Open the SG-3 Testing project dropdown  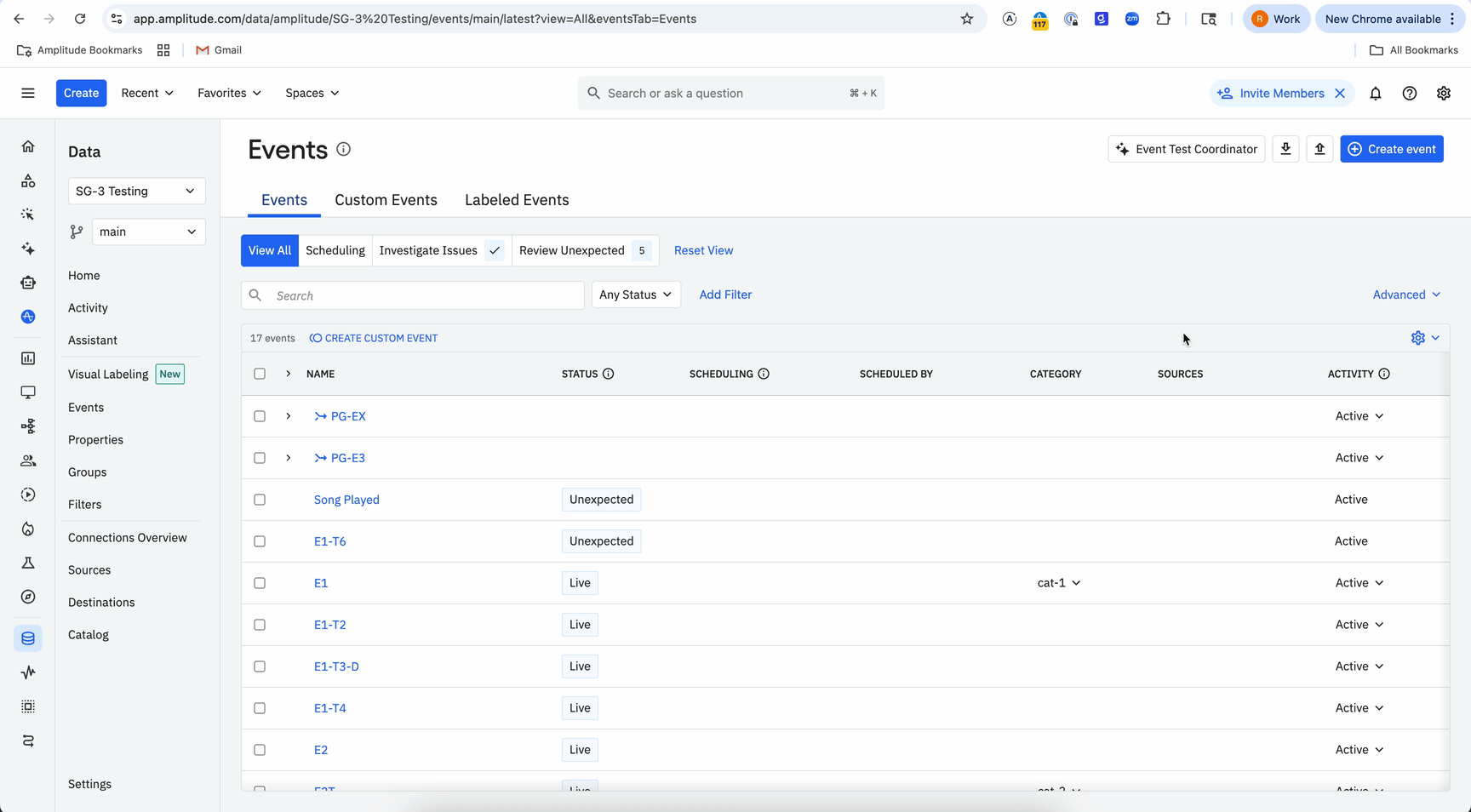point(136,192)
